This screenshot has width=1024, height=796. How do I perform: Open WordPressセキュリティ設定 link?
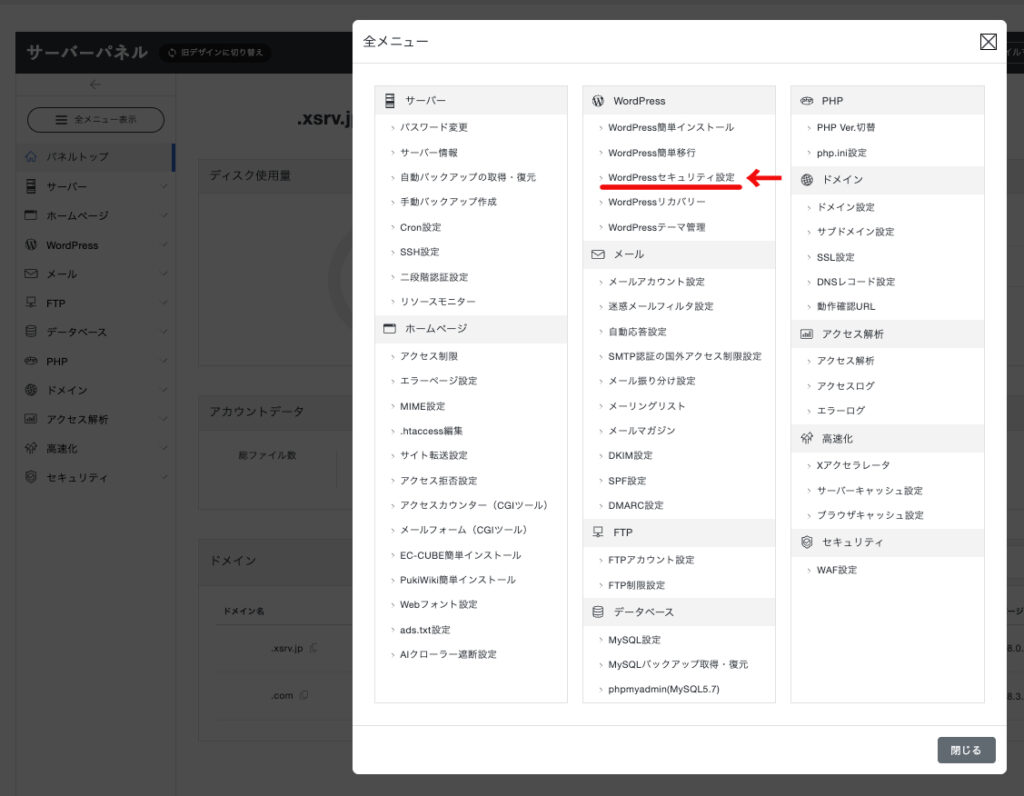click(671, 177)
